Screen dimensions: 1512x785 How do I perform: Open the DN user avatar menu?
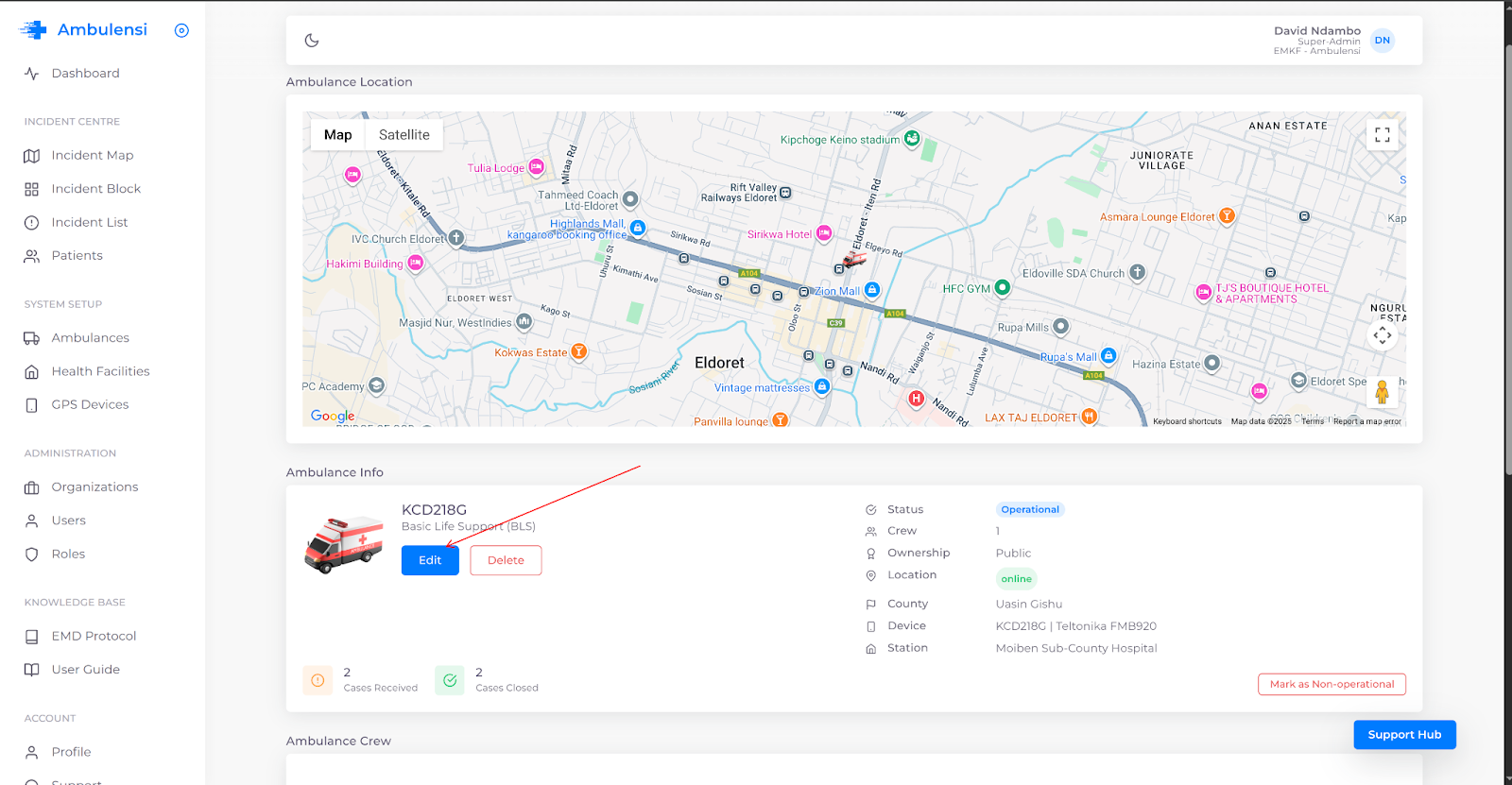click(1382, 41)
